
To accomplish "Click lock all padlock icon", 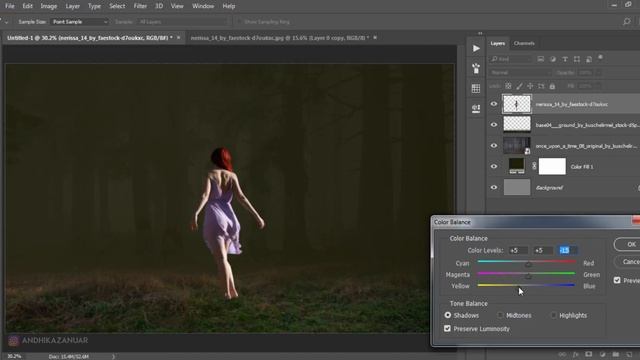I will click(x=552, y=86).
